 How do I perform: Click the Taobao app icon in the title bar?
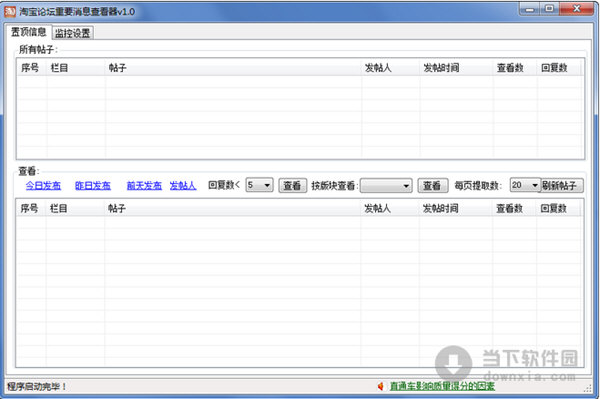pos(10,11)
